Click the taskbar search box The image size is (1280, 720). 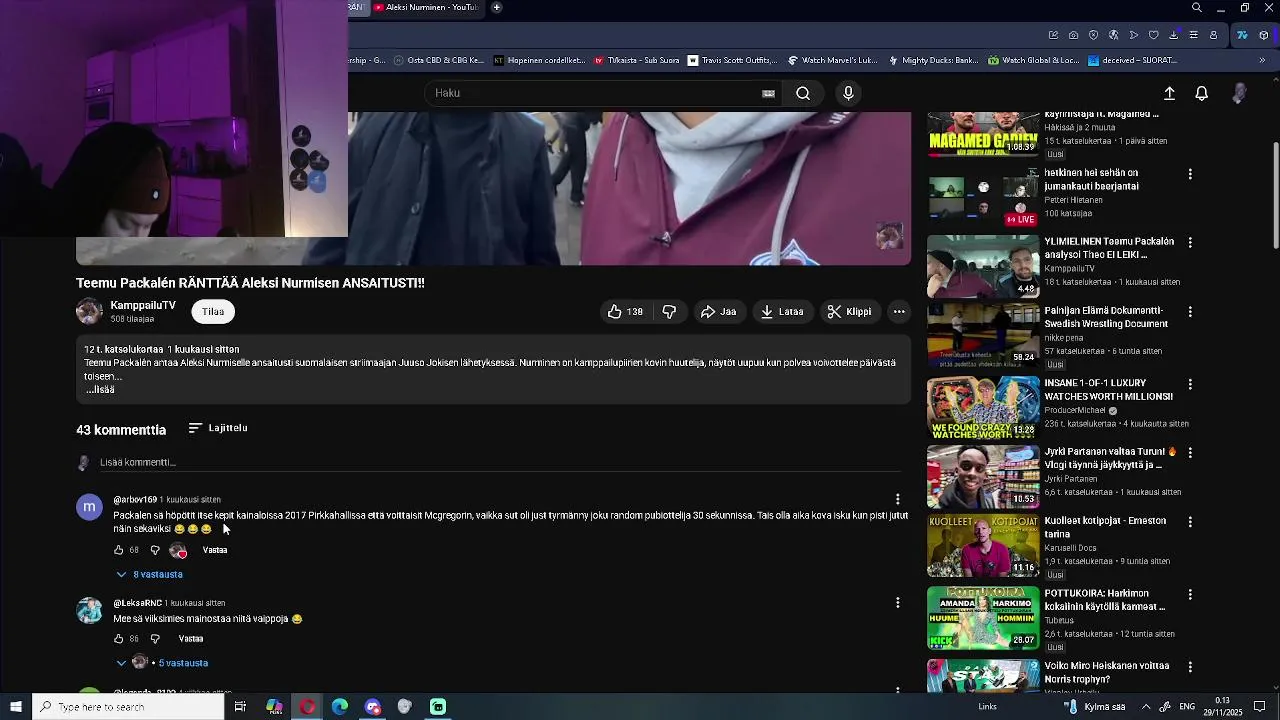click(x=128, y=707)
